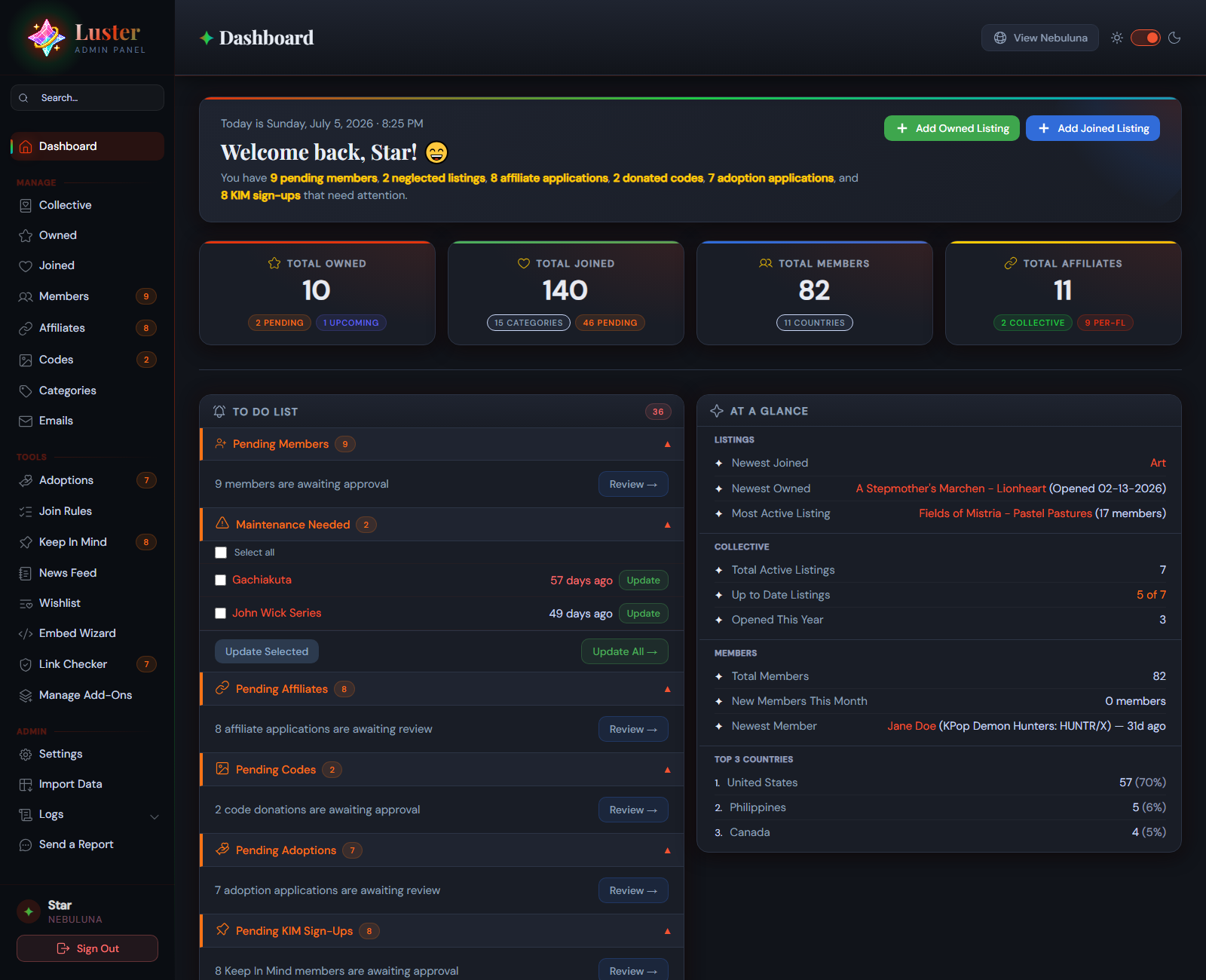
Task: Click the Categories tag icon in sidebar
Action: [x=26, y=391]
